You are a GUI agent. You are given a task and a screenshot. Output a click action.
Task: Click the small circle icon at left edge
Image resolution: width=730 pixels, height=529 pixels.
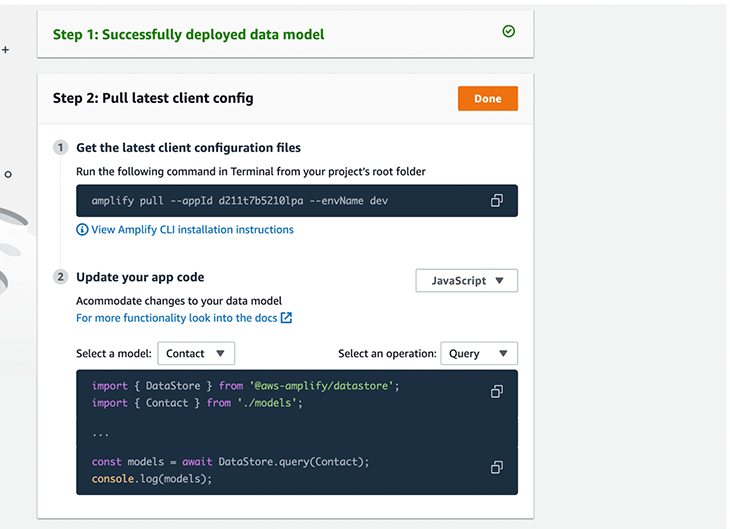(8, 175)
